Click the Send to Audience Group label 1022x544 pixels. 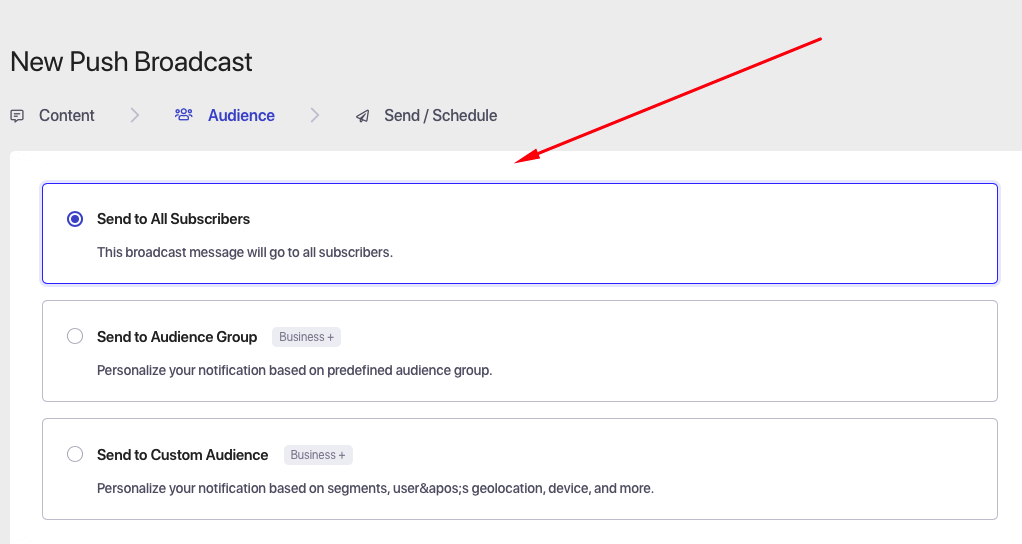pyautogui.click(x=177, y=337)
